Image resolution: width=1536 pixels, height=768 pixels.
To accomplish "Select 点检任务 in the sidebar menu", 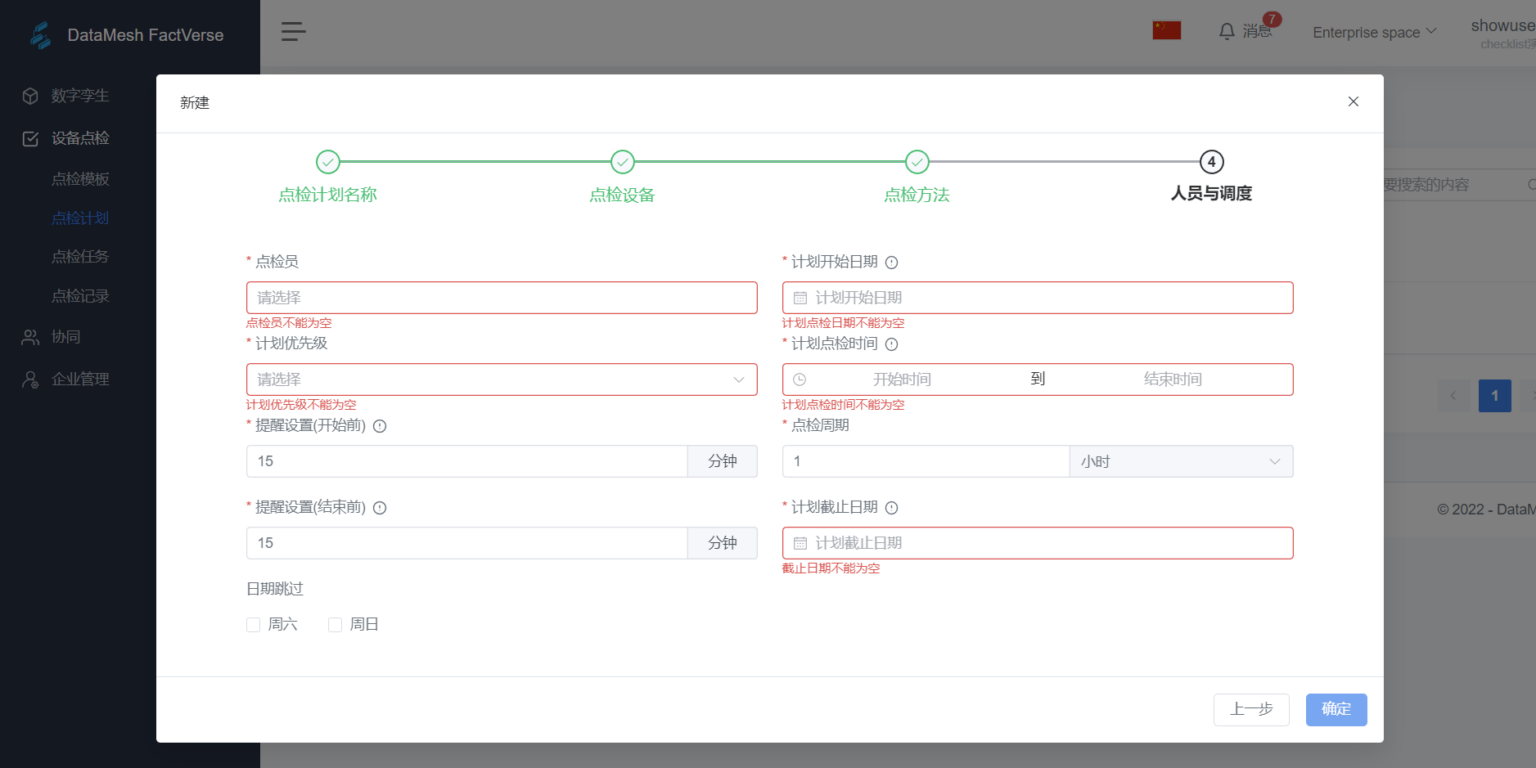I will [80, 256].
